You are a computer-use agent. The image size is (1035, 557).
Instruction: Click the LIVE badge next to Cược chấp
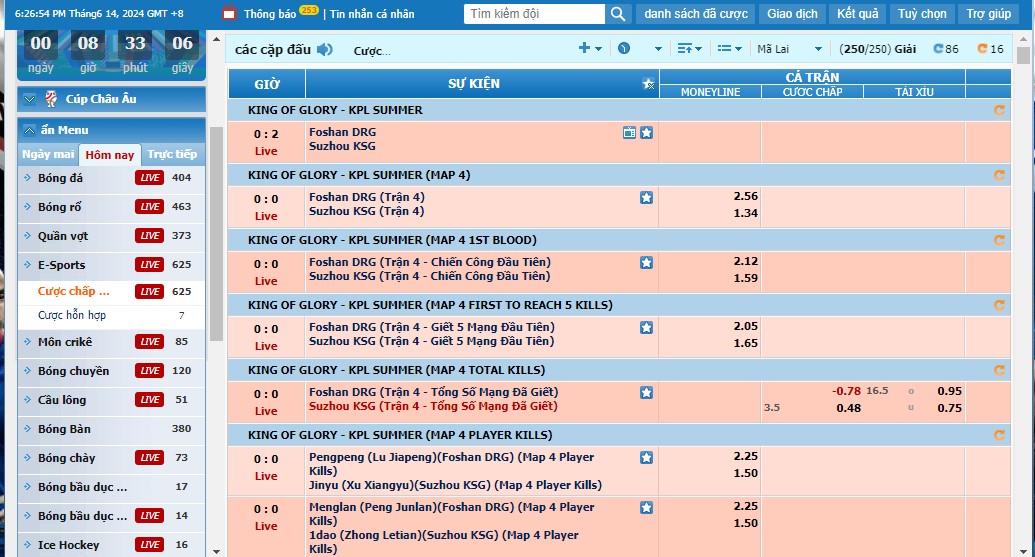click(x=149, y=291)
